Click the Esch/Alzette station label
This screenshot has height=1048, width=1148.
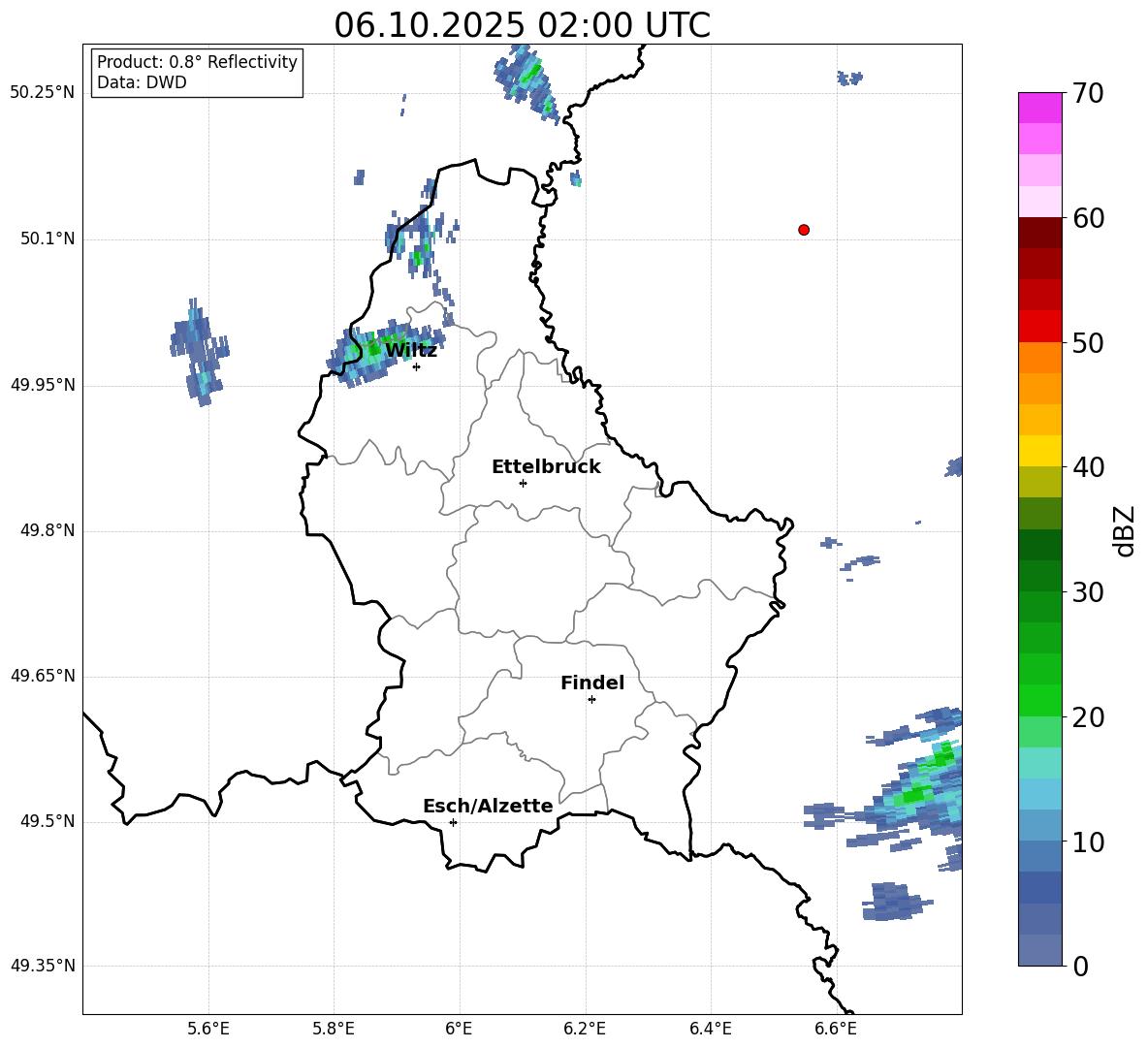[x=488, y=806]
